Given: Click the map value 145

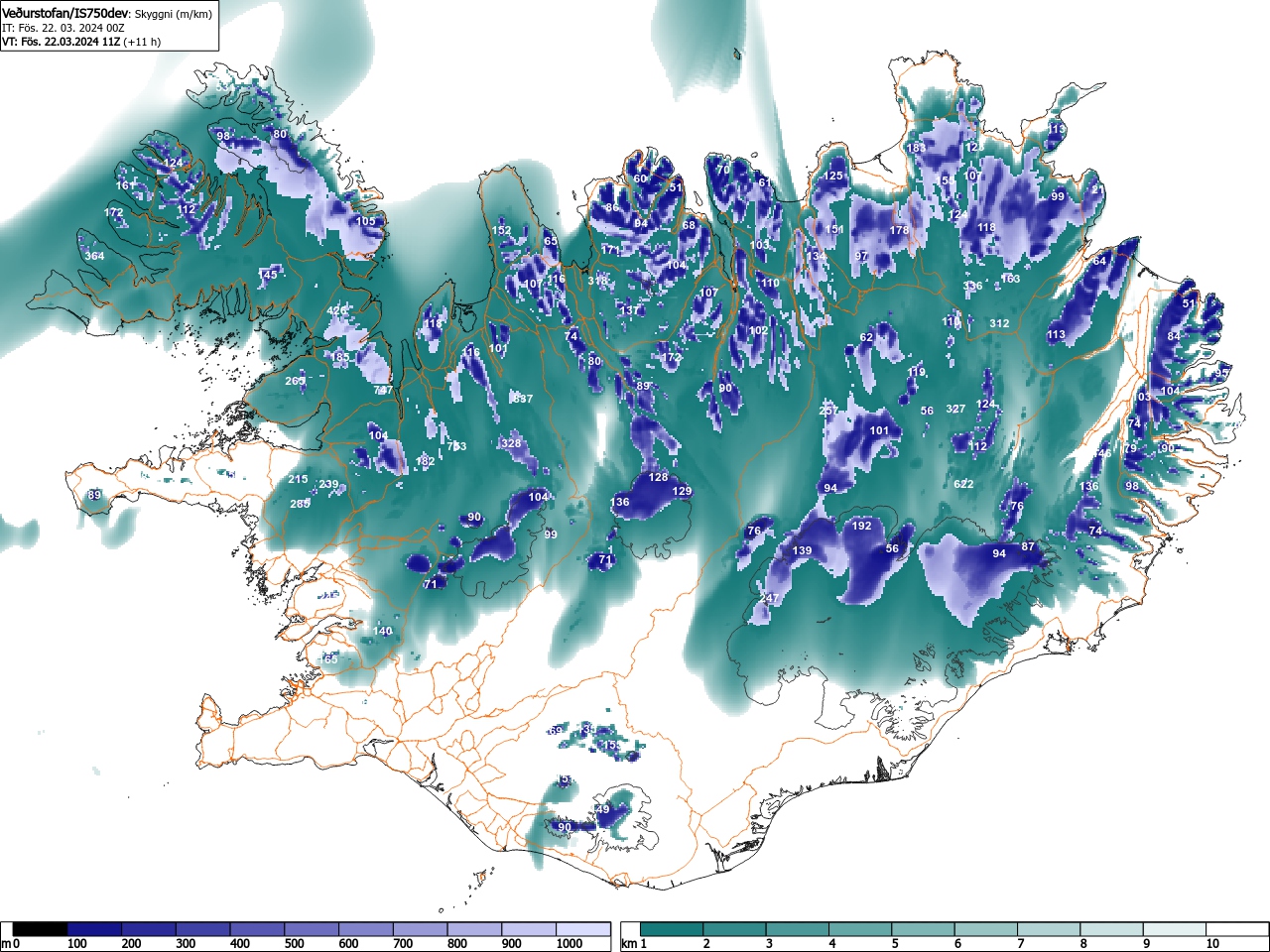Looking at the screenshot, I should click(x=268, y=275).
